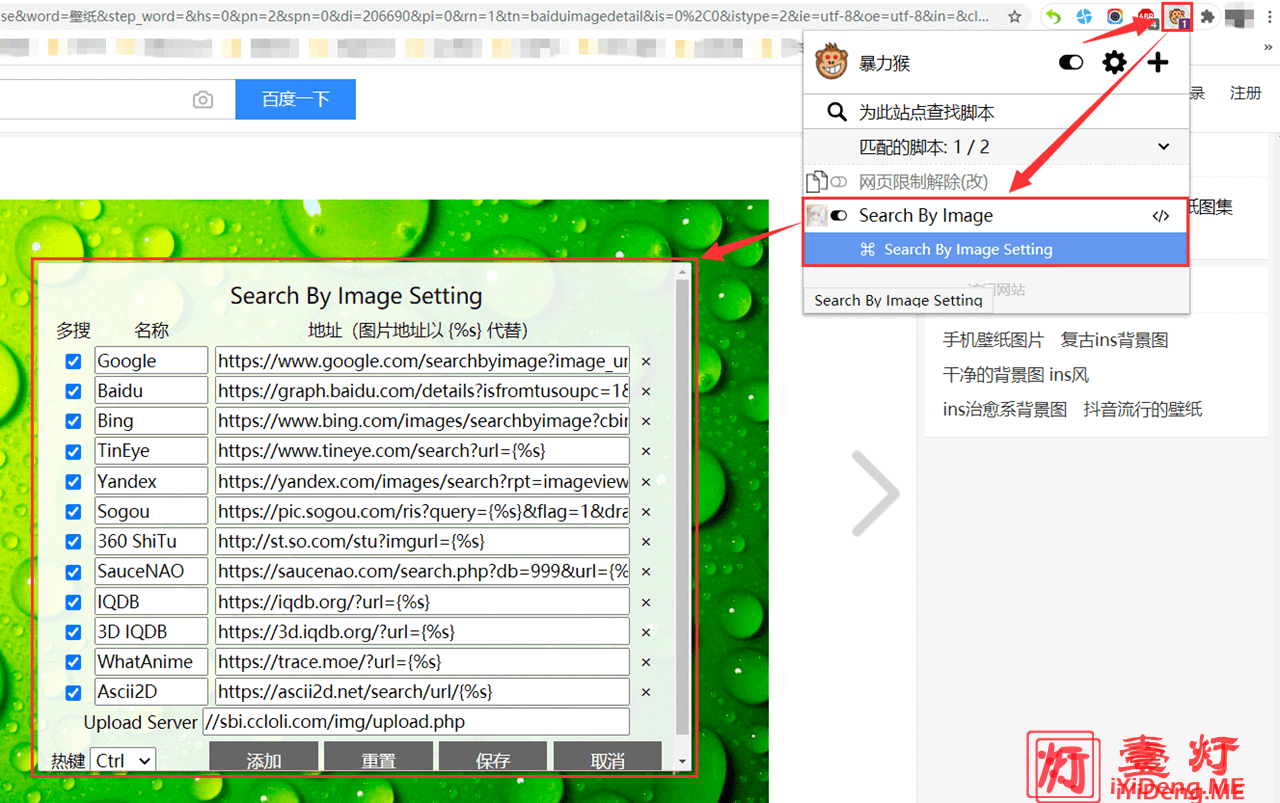
Task: Delete the IQDB engine row
Action: 645,603
